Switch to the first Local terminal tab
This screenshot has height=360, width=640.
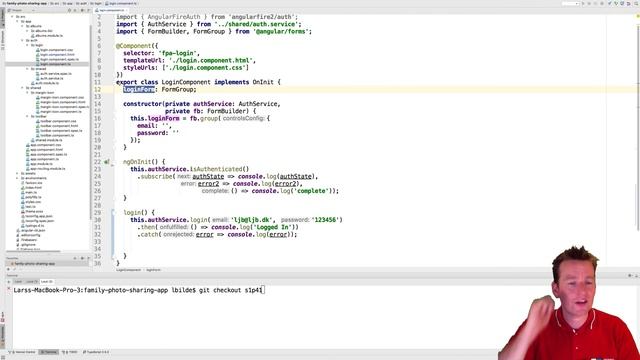tap(18, 282)
